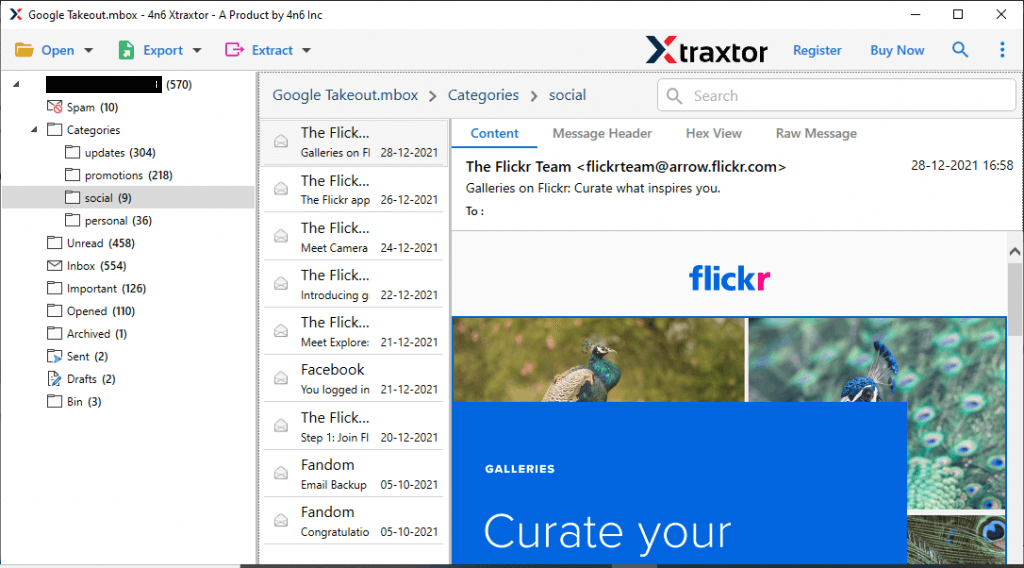Switch to the Content tab

pyautogui.click(x=494, y=133)
